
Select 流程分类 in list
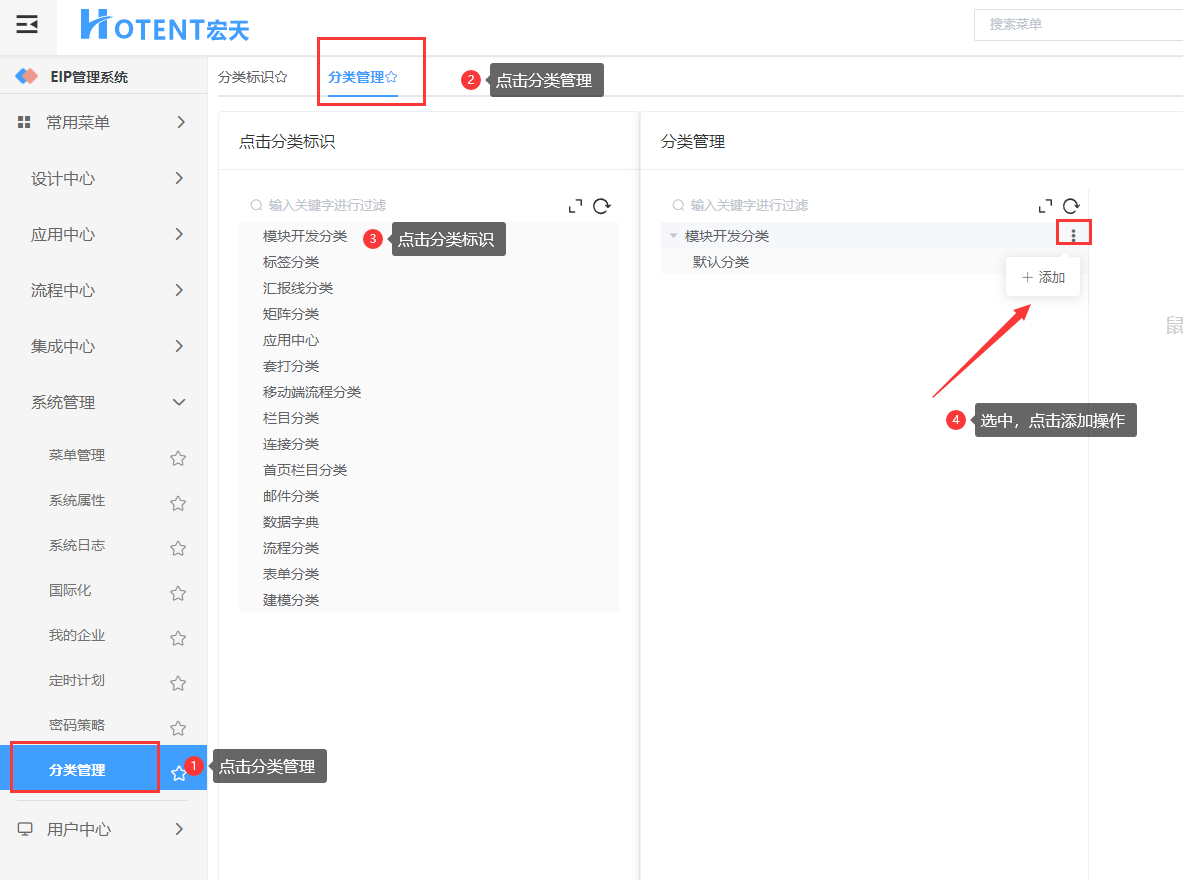point(291,548)
